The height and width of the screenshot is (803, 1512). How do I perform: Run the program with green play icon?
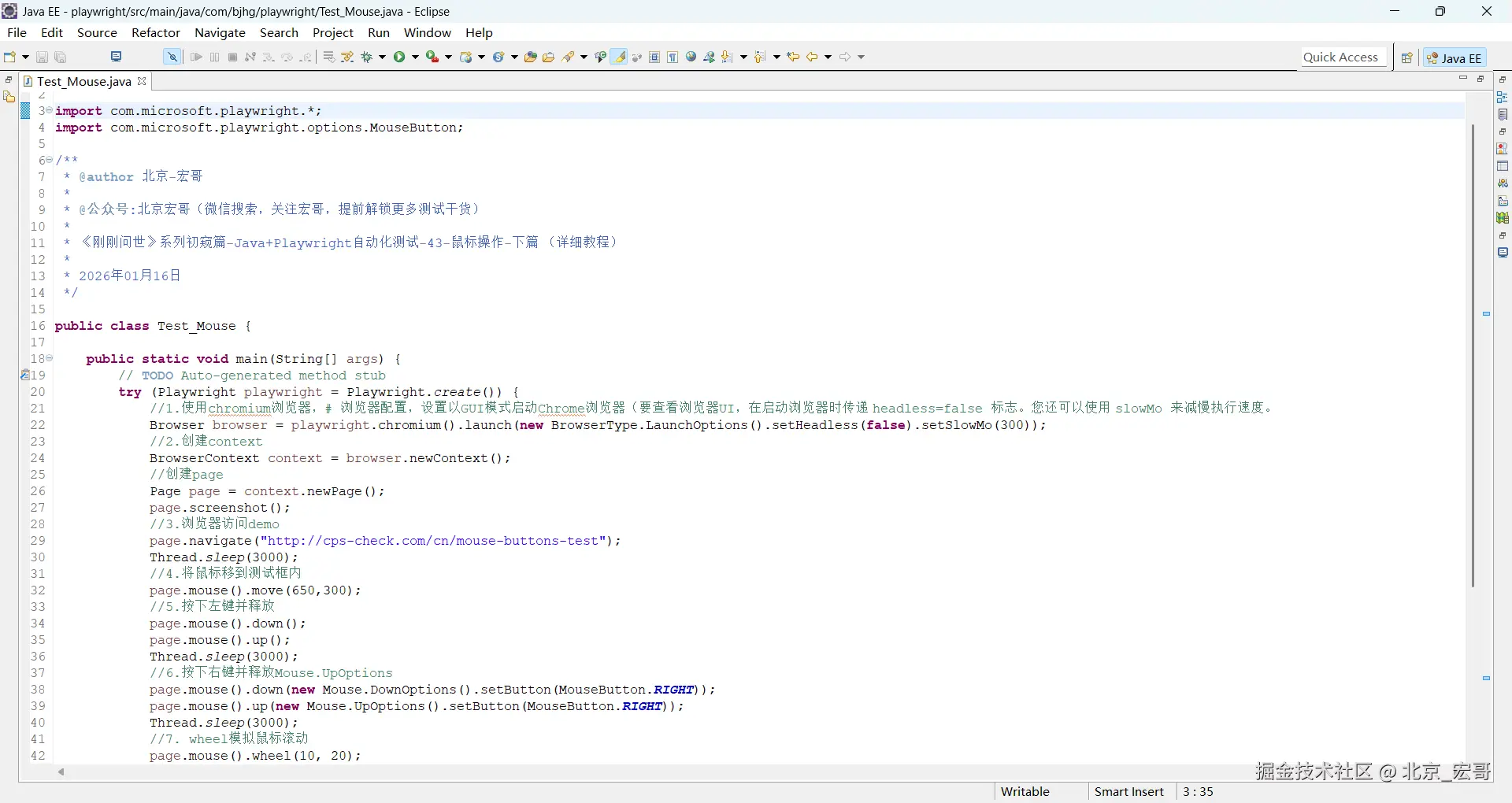pyautogui.click(x=400, y=57)
